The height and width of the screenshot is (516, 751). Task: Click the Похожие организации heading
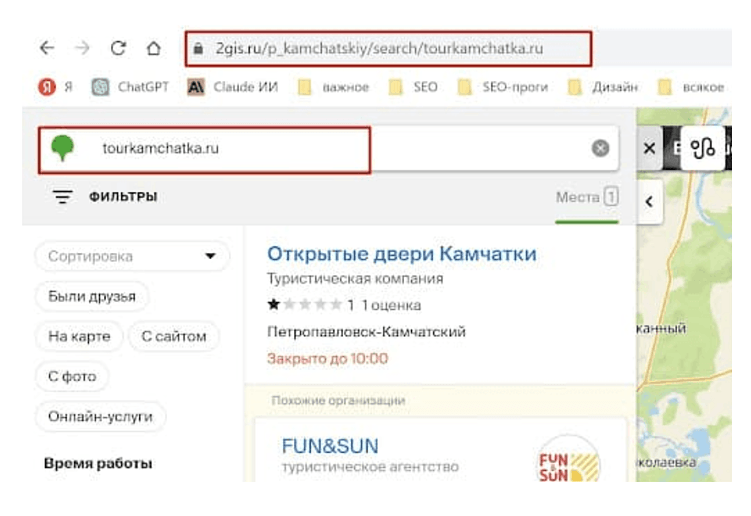pos(338,400)
